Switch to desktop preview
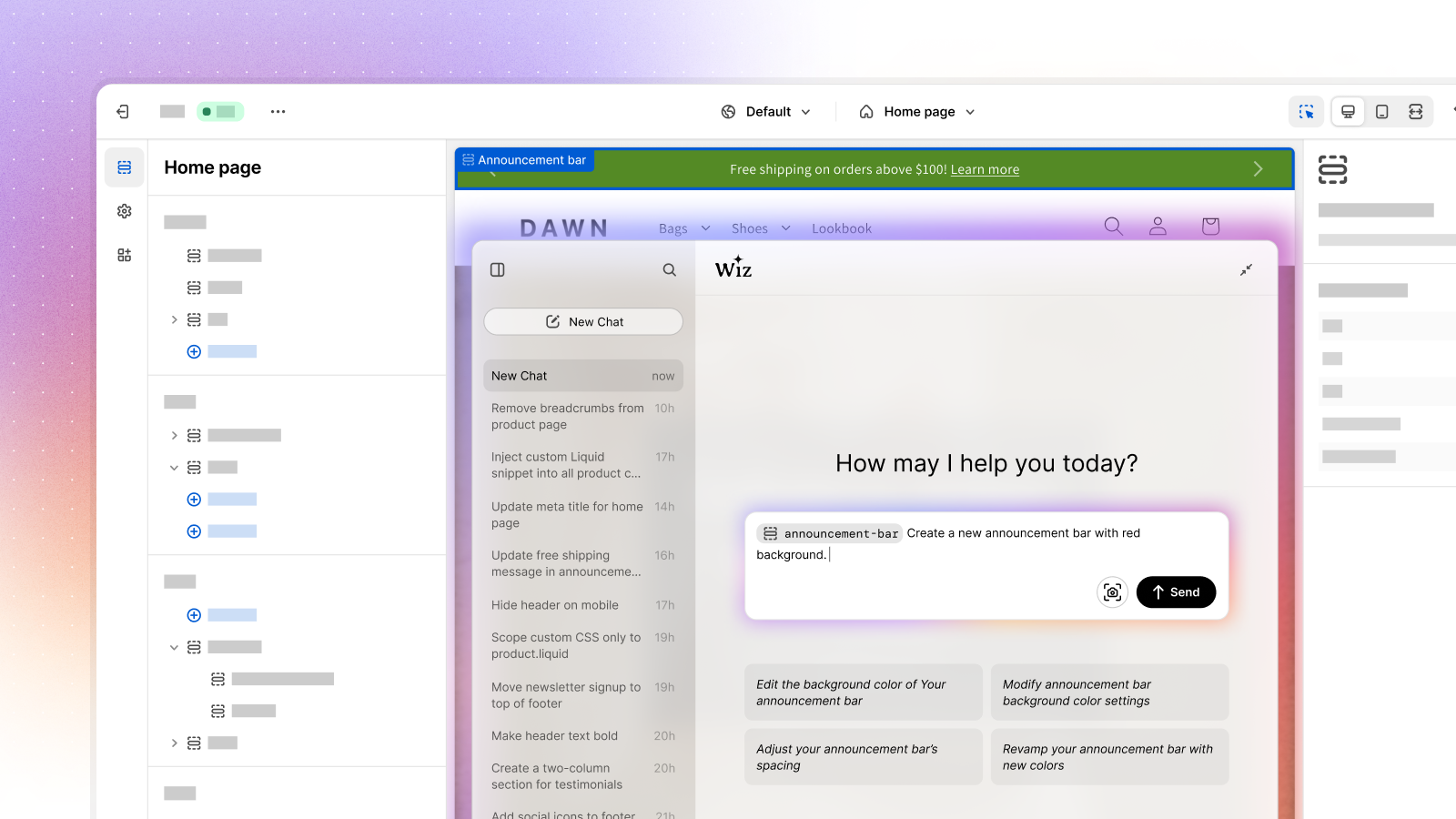 click(x=1348, y=112)
